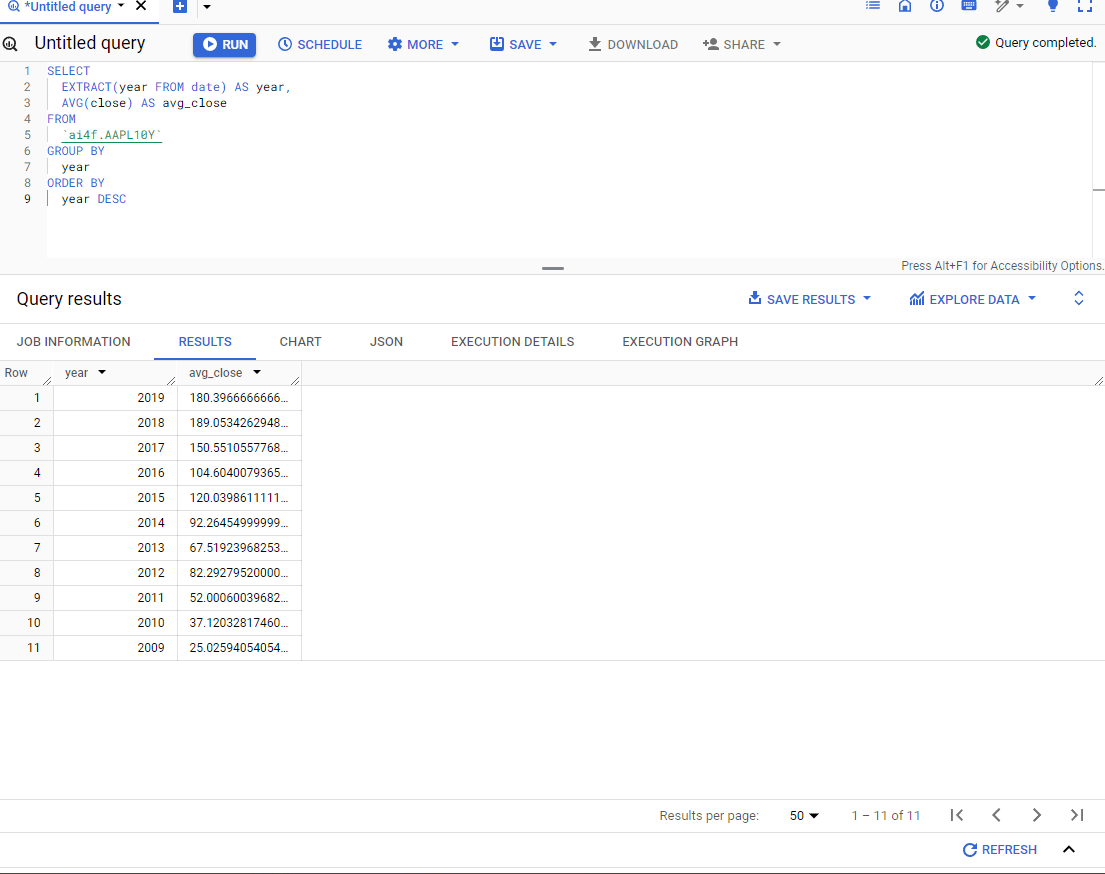The height and width of the screenshot is (874, 1105).
Task: Select the 37.12032817460 value cell
Action: 240,623
